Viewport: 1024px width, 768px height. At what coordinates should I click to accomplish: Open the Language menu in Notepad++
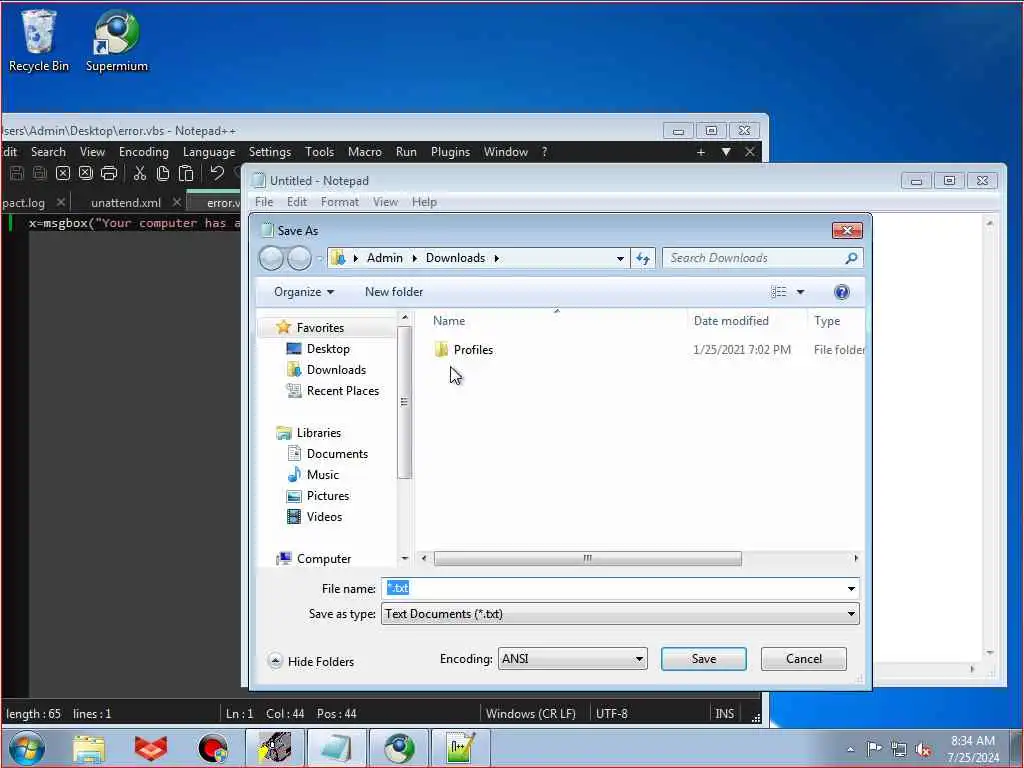[209, 152]
